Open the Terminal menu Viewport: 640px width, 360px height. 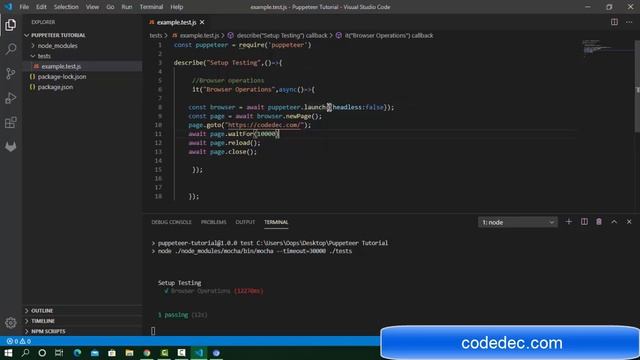[151, 7]
